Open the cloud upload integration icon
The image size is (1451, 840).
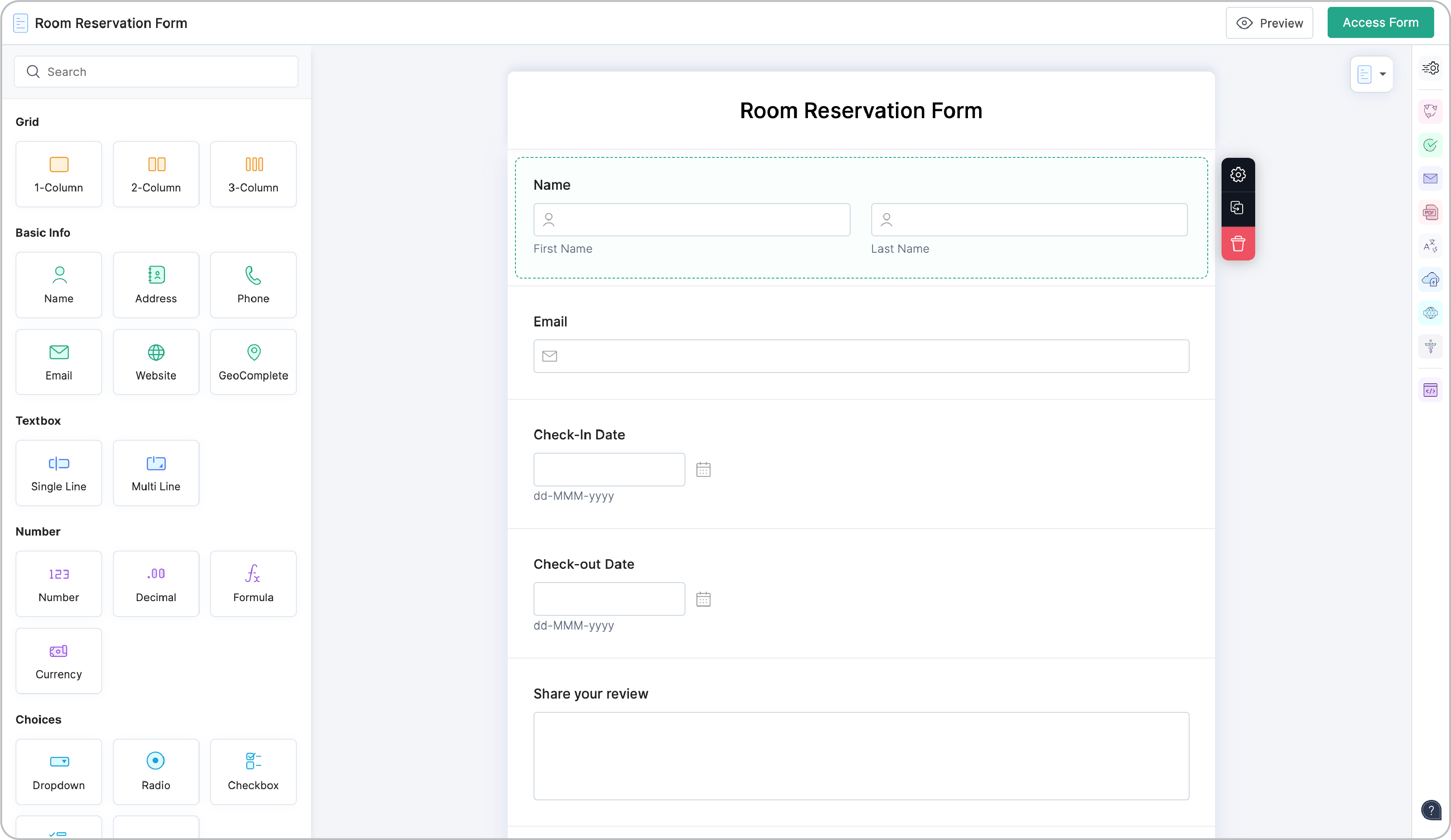[1430, 280]
